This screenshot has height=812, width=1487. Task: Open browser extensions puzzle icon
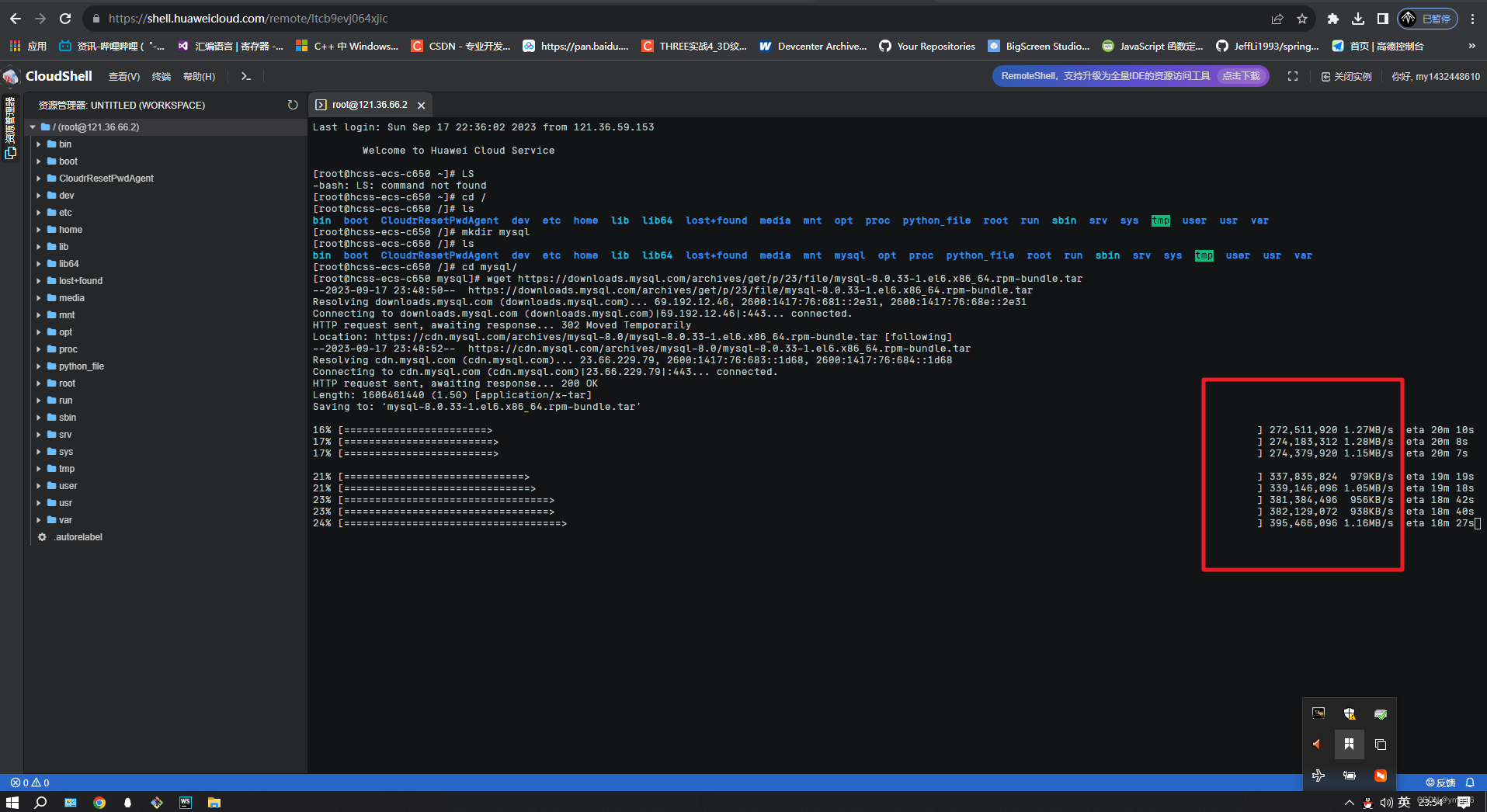pyautogui.click(x=1333, y=19)
